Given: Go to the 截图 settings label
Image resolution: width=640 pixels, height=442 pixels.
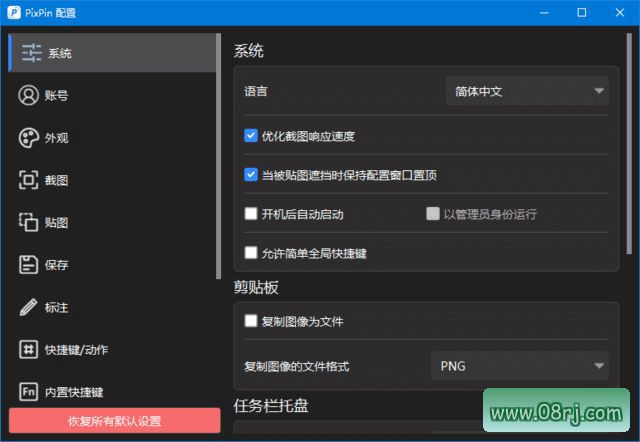Looking at the screenshot, I should click(56, 180).
